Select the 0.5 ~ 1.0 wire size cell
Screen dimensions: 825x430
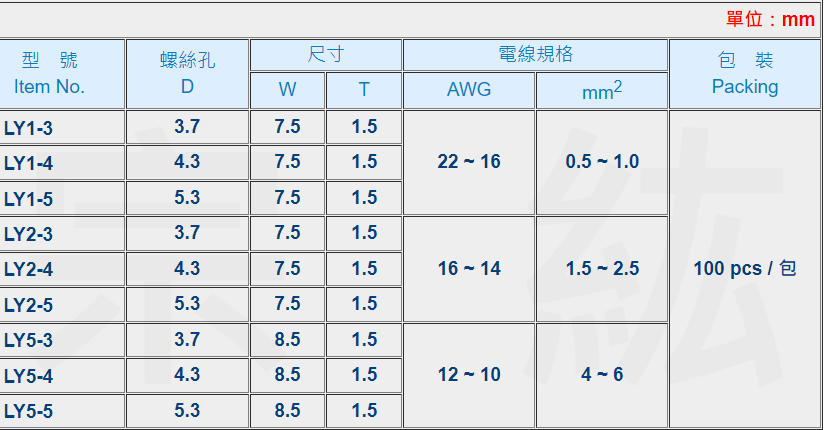(x=602, y=162)
